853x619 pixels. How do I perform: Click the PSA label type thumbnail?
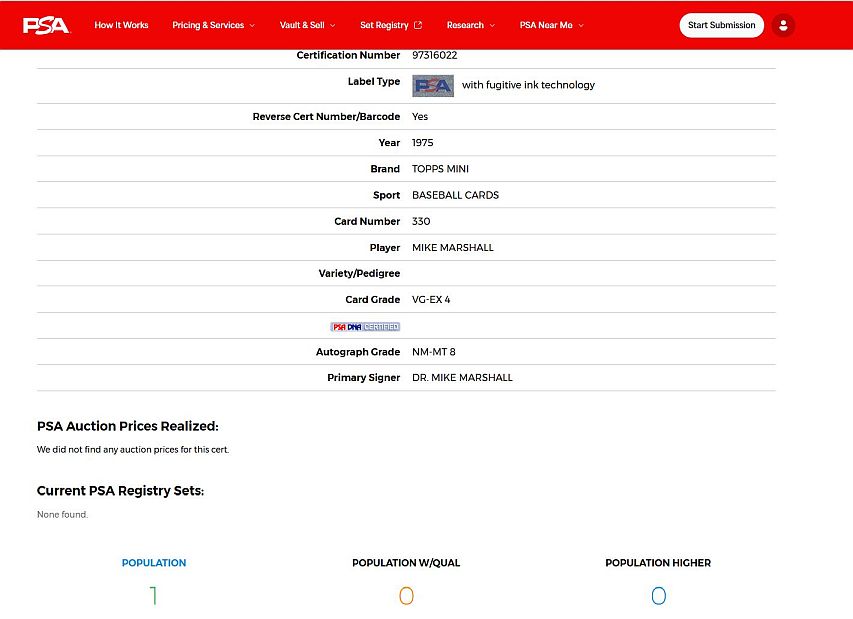point(433,85)
